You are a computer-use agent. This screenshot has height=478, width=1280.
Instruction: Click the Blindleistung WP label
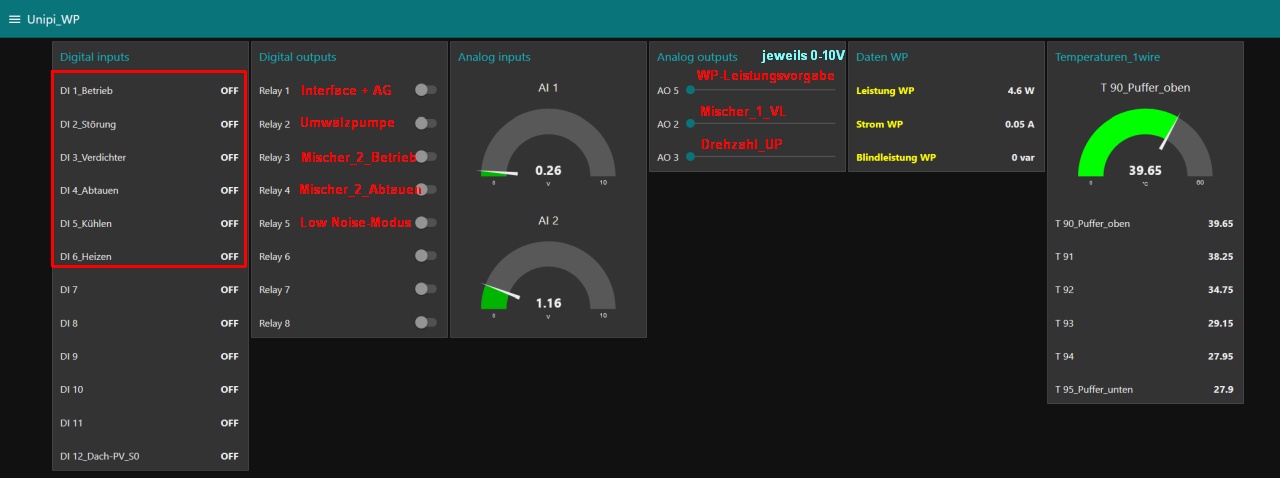point(897,157)
